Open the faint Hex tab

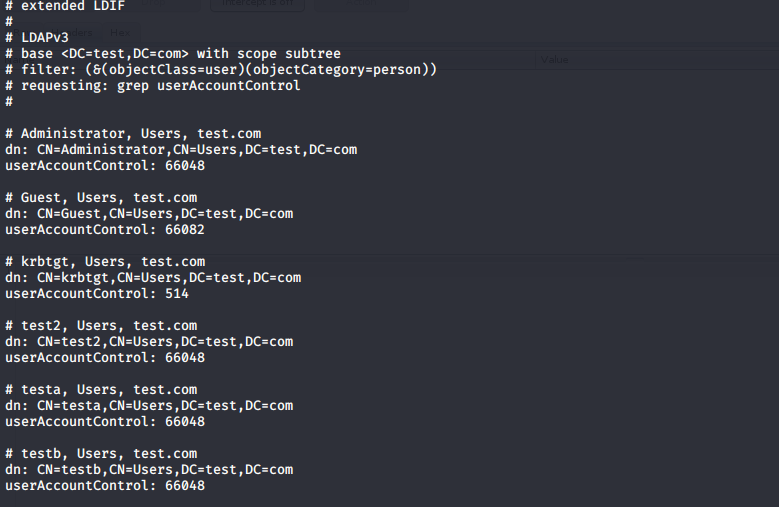coord(120,33)
